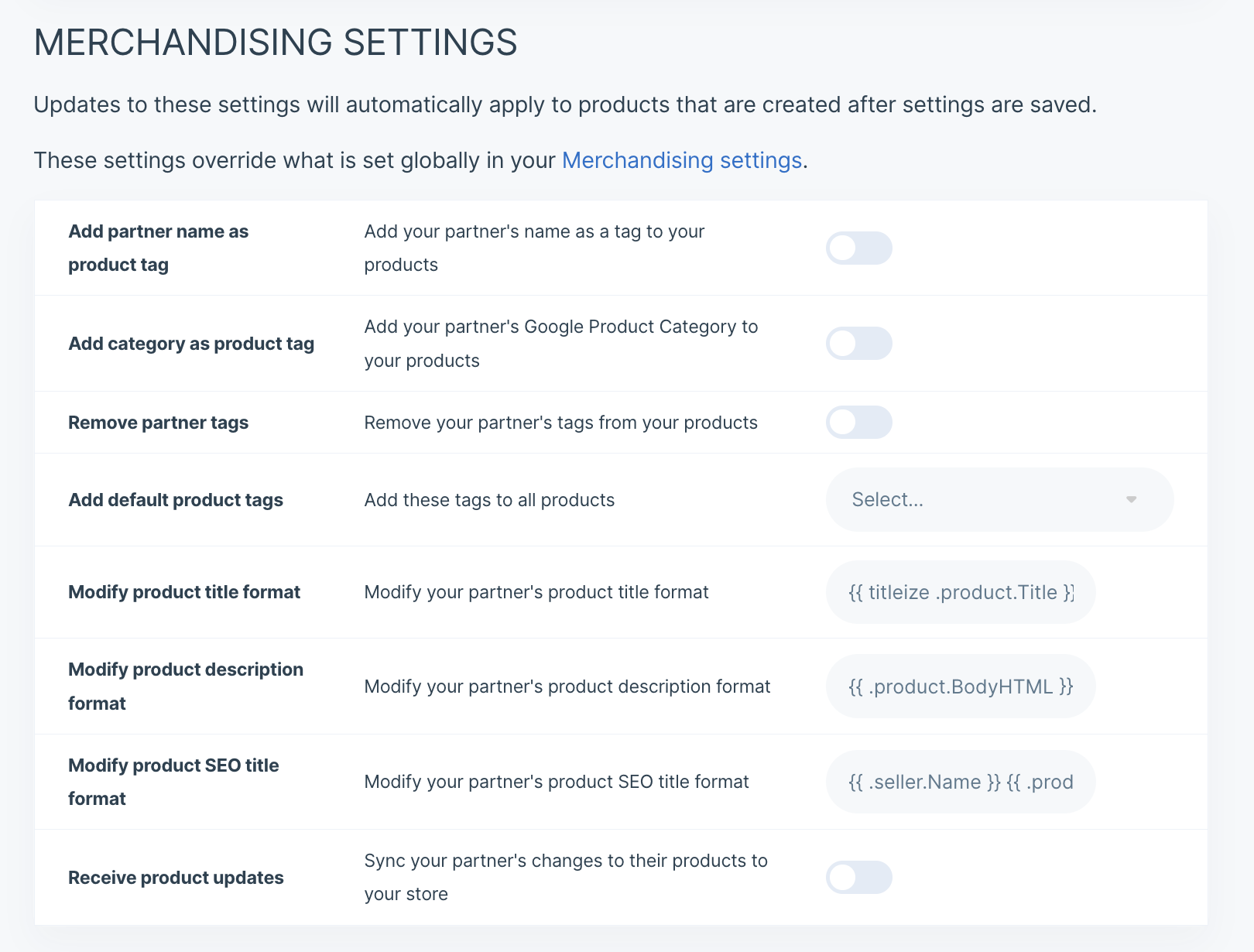Click the "Modify product SEO title format" label
This screenshot has width=1254, height=952.
point(173,782)
